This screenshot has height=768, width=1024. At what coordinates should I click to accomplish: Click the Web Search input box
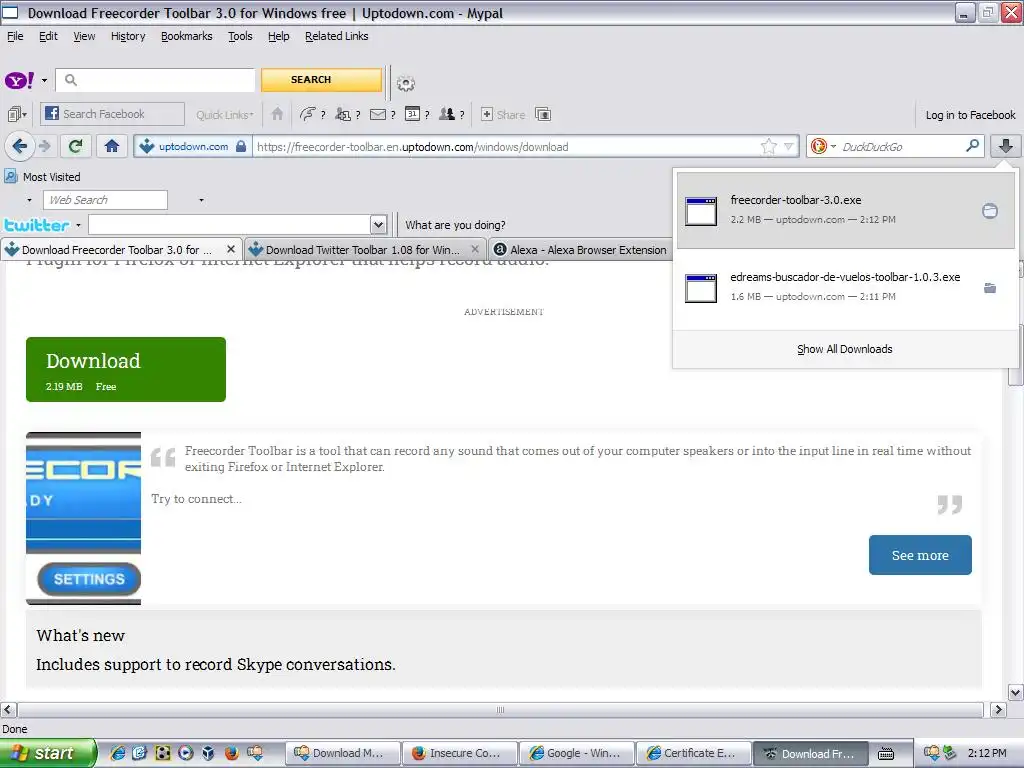(105, 200)
